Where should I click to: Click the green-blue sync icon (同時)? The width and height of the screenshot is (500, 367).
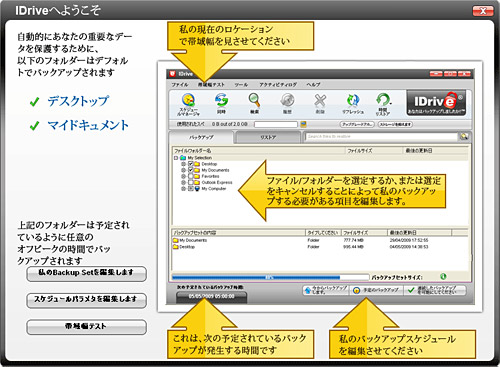coord(221,100)
